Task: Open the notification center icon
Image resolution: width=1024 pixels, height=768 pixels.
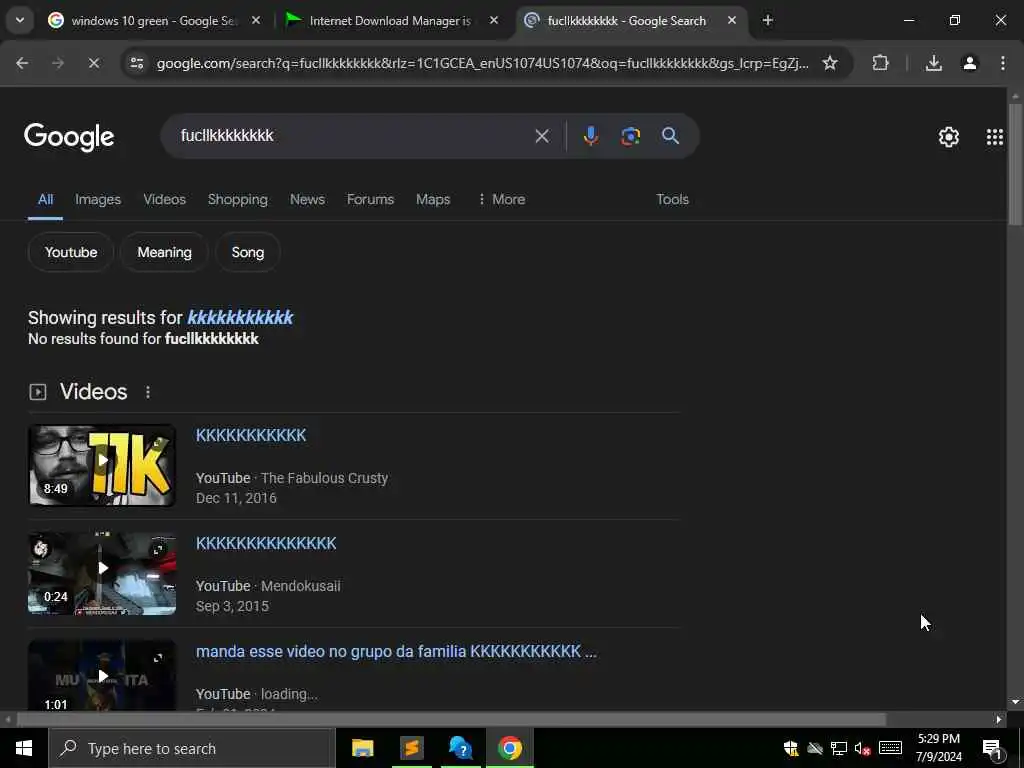Action: [993, 749]
